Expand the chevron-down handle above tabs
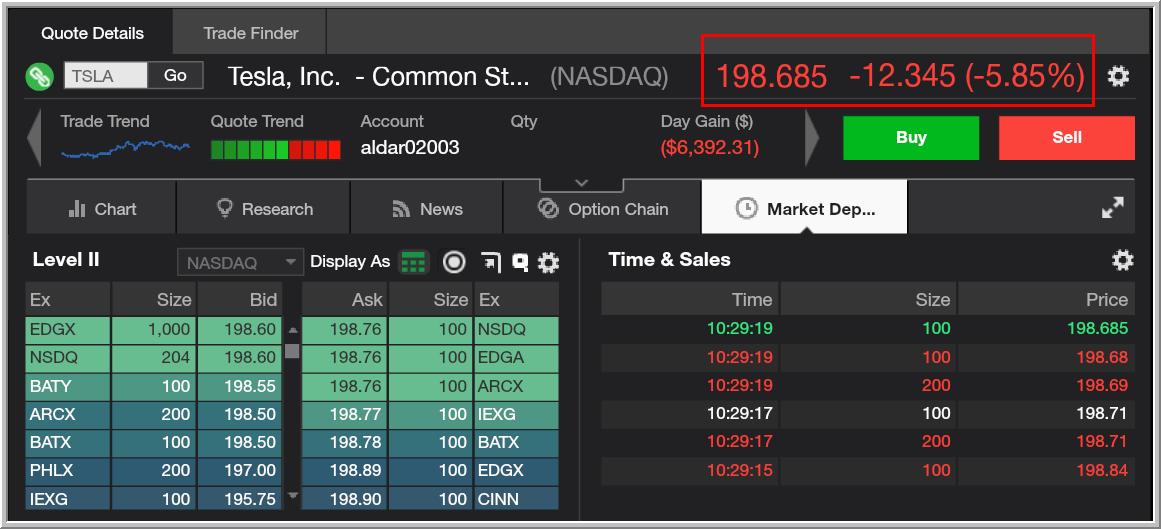This screenshot has width=1161, height=529. tap(581, 184)
